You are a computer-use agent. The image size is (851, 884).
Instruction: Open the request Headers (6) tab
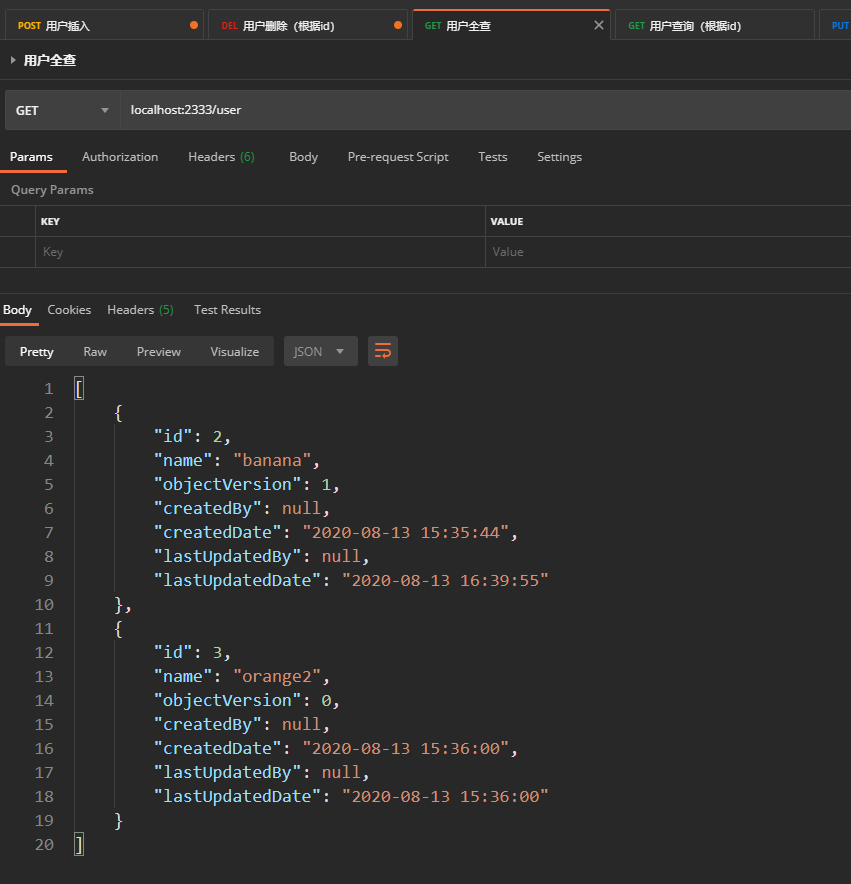pyautogui.click(x=221, y=157)
